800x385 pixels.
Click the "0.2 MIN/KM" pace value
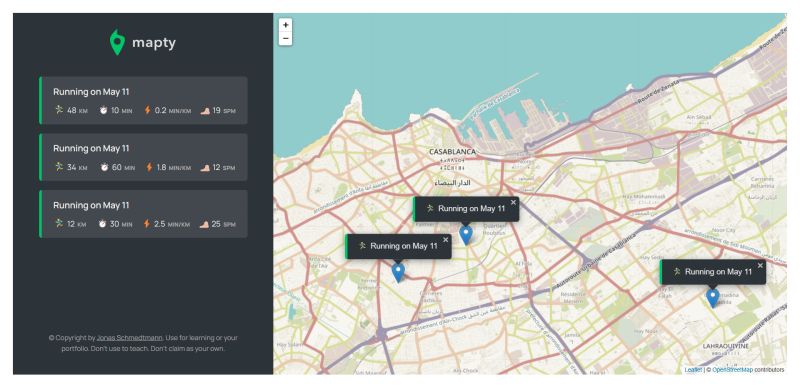click(173, 111)
